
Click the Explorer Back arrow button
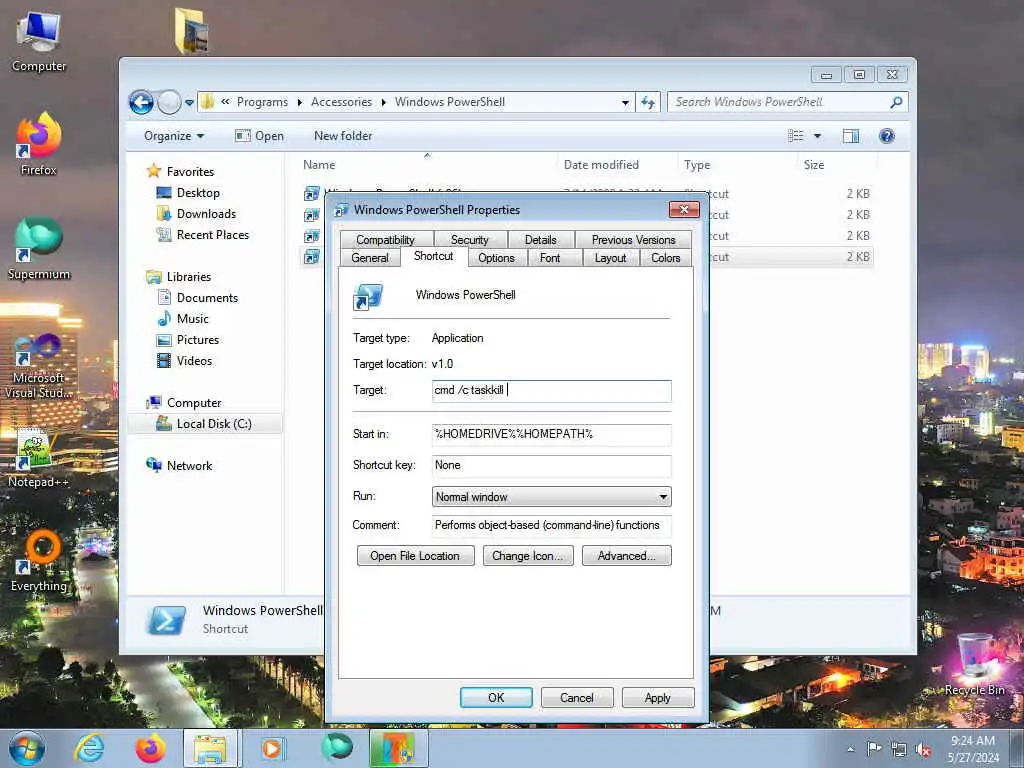pos(142,102)
